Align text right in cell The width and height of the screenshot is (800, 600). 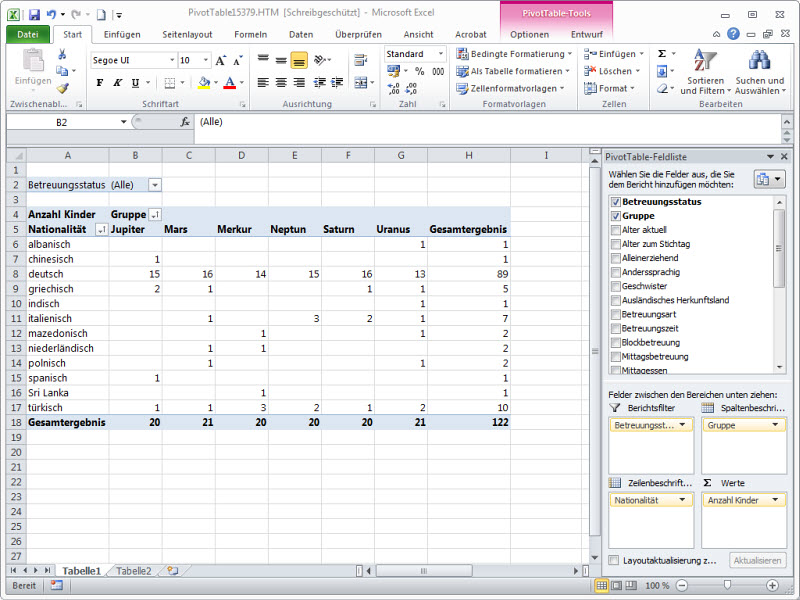(x=299, y=83)
